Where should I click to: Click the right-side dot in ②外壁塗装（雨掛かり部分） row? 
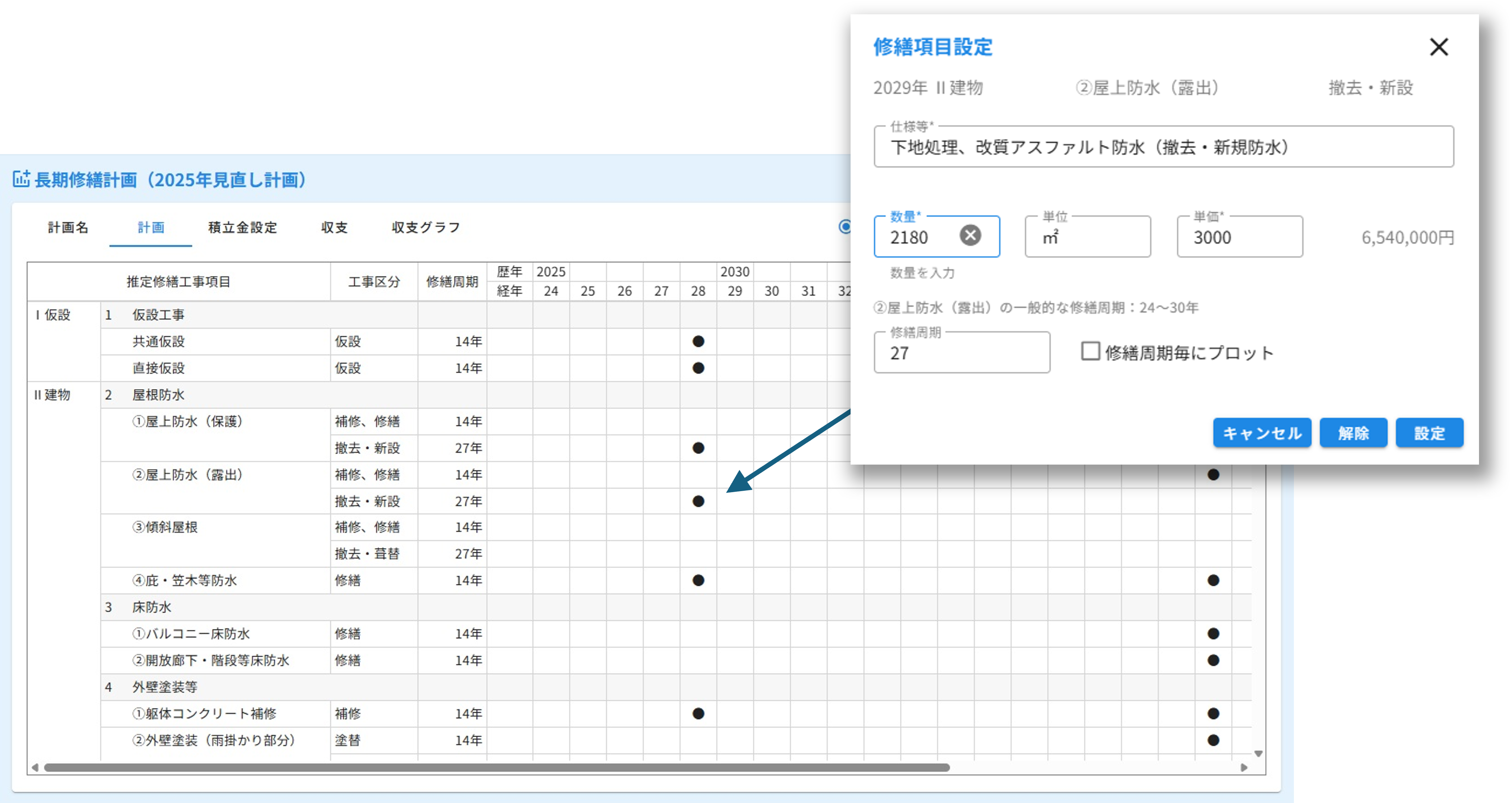pyautogui.click(x=1213, y=740)
